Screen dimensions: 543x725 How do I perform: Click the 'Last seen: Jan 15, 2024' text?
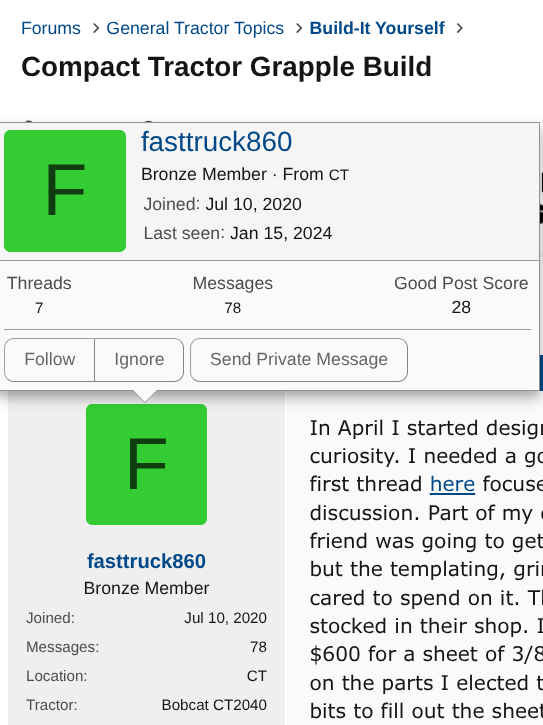tap(238, 233)
